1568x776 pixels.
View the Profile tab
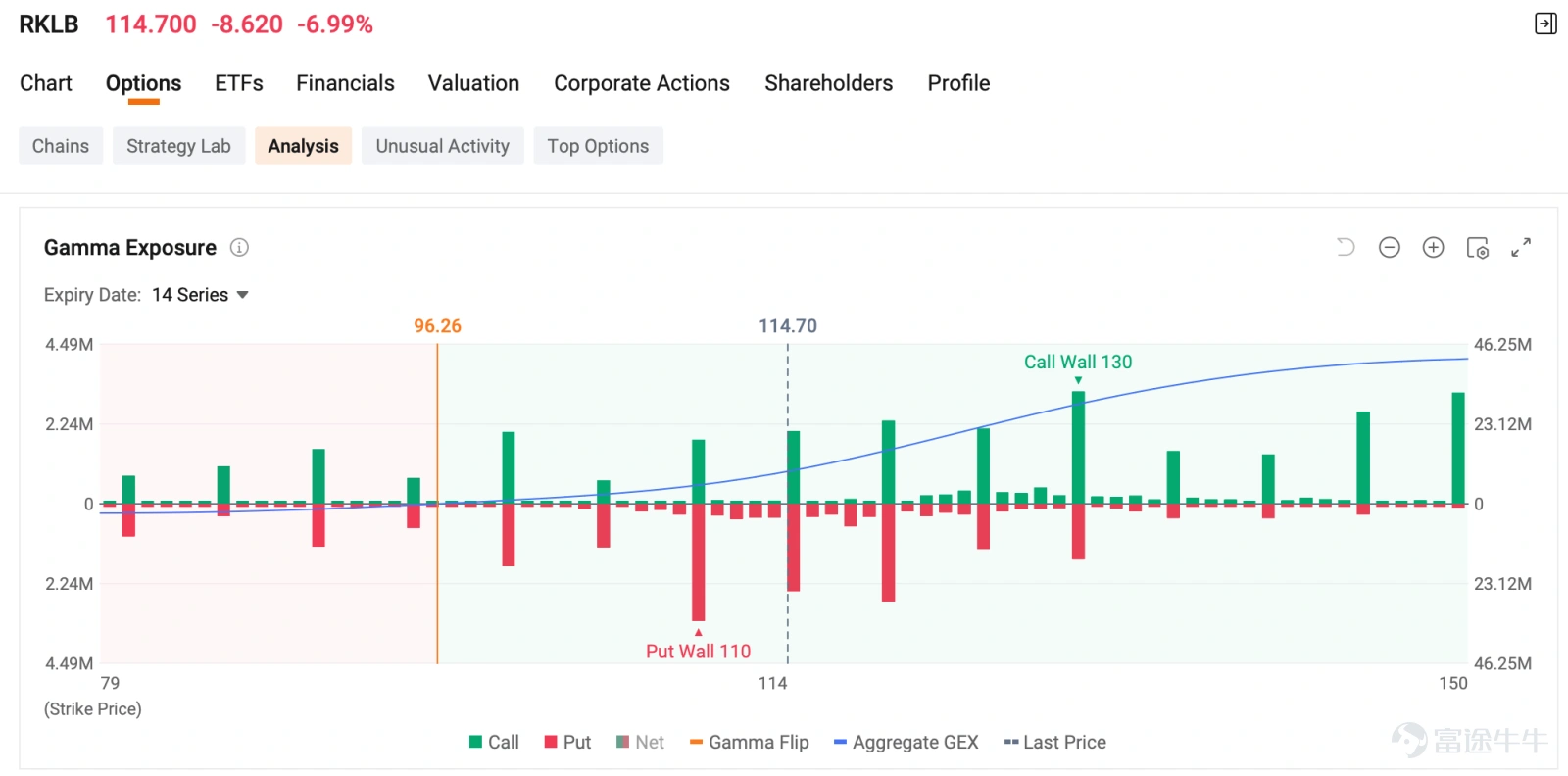tap(959, 83)
